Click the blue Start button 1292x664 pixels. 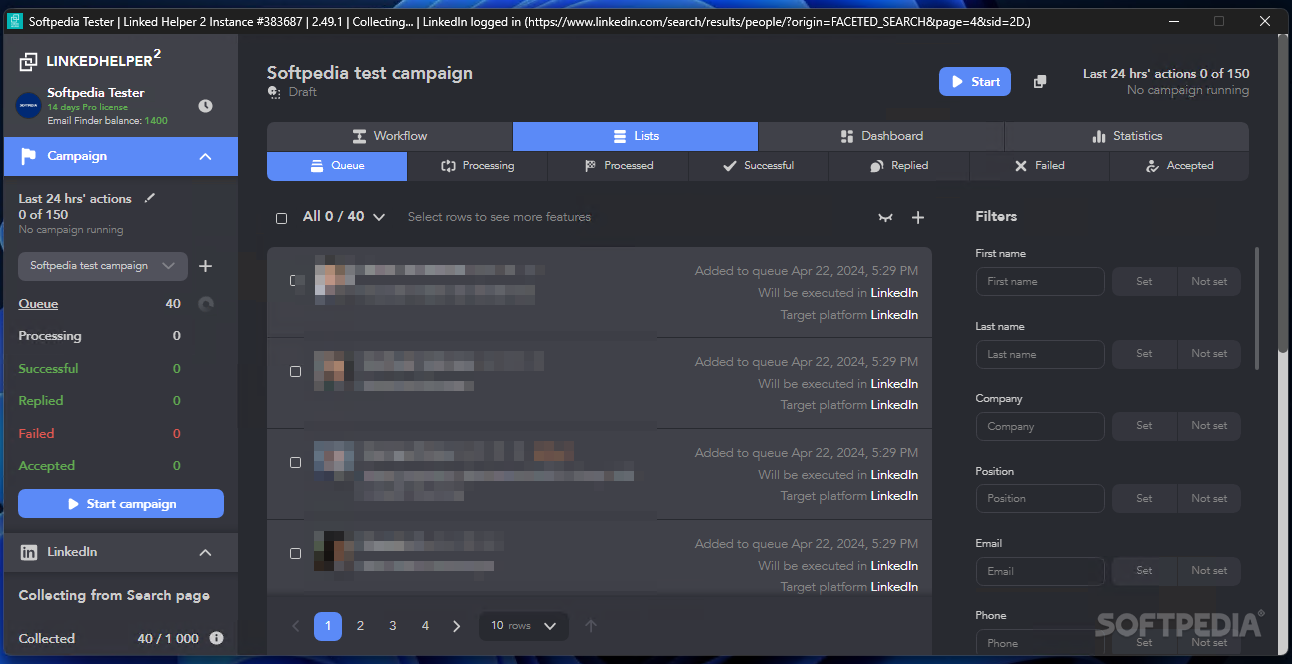coord(975,82)
